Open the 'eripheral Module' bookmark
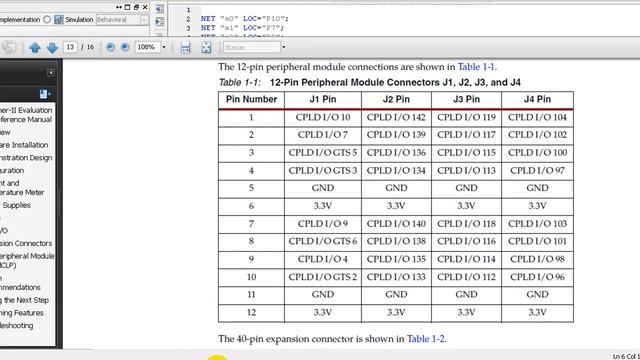640x360 pixels. tap(27, 256)
